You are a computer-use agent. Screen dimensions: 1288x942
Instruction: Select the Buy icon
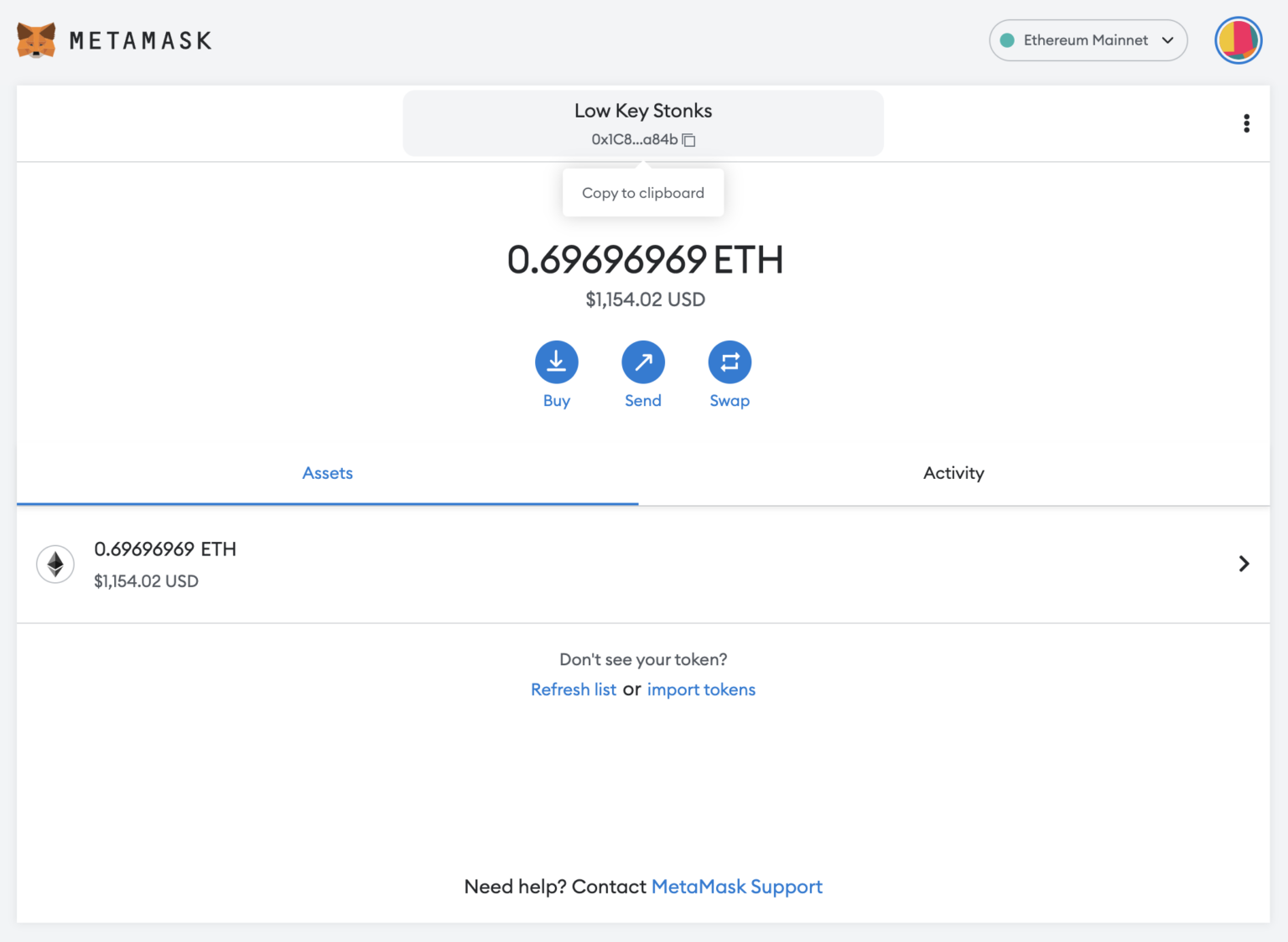556,361
